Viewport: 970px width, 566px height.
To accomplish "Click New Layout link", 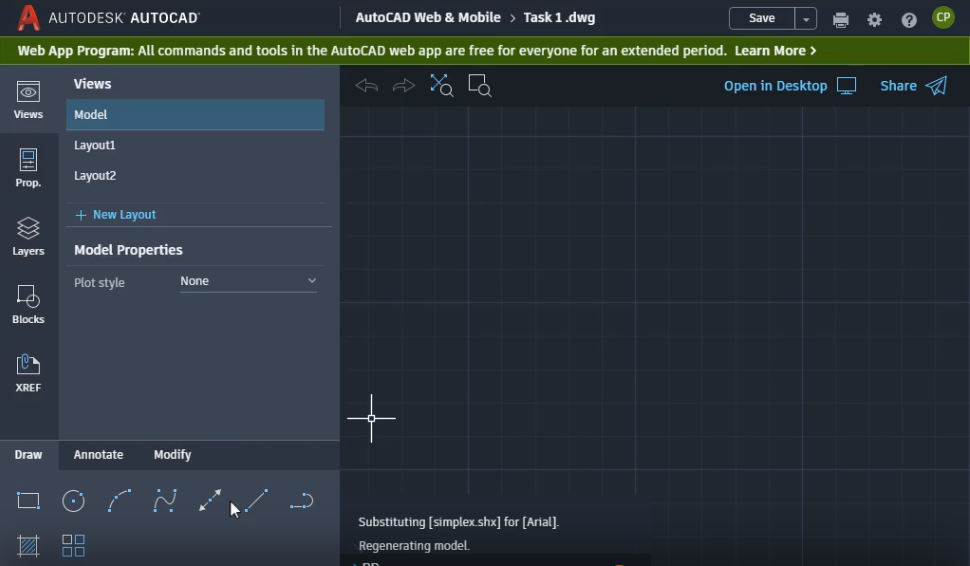I will click(x=116, y=215).
